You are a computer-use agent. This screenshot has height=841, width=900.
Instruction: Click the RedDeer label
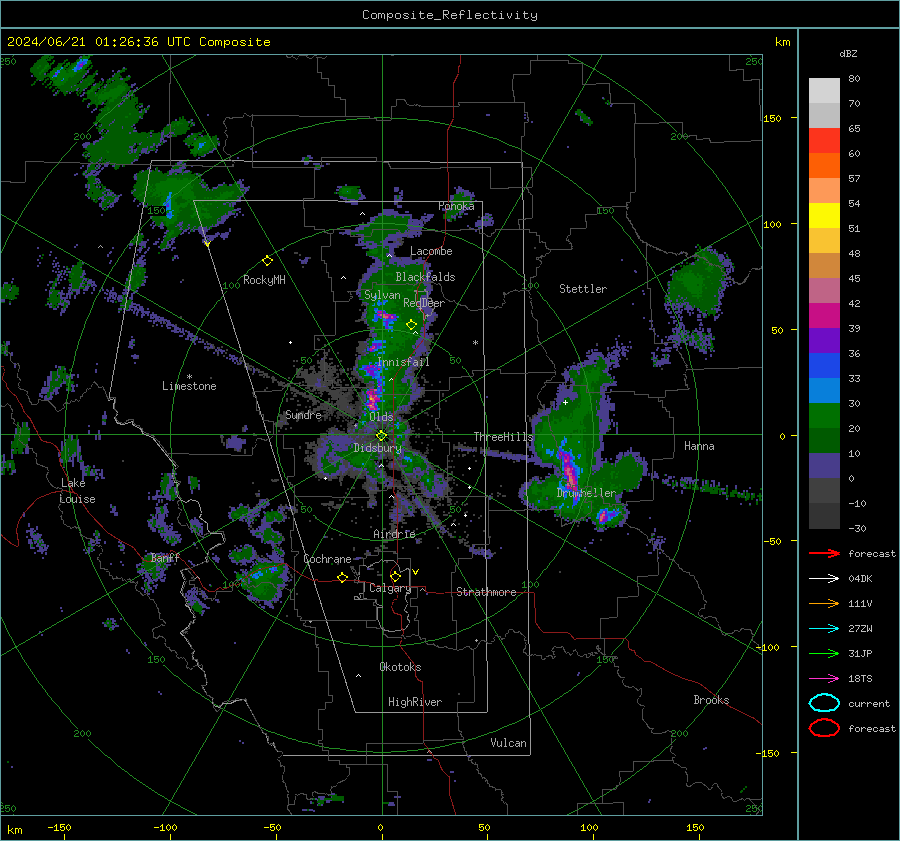[x=424, y=303]
